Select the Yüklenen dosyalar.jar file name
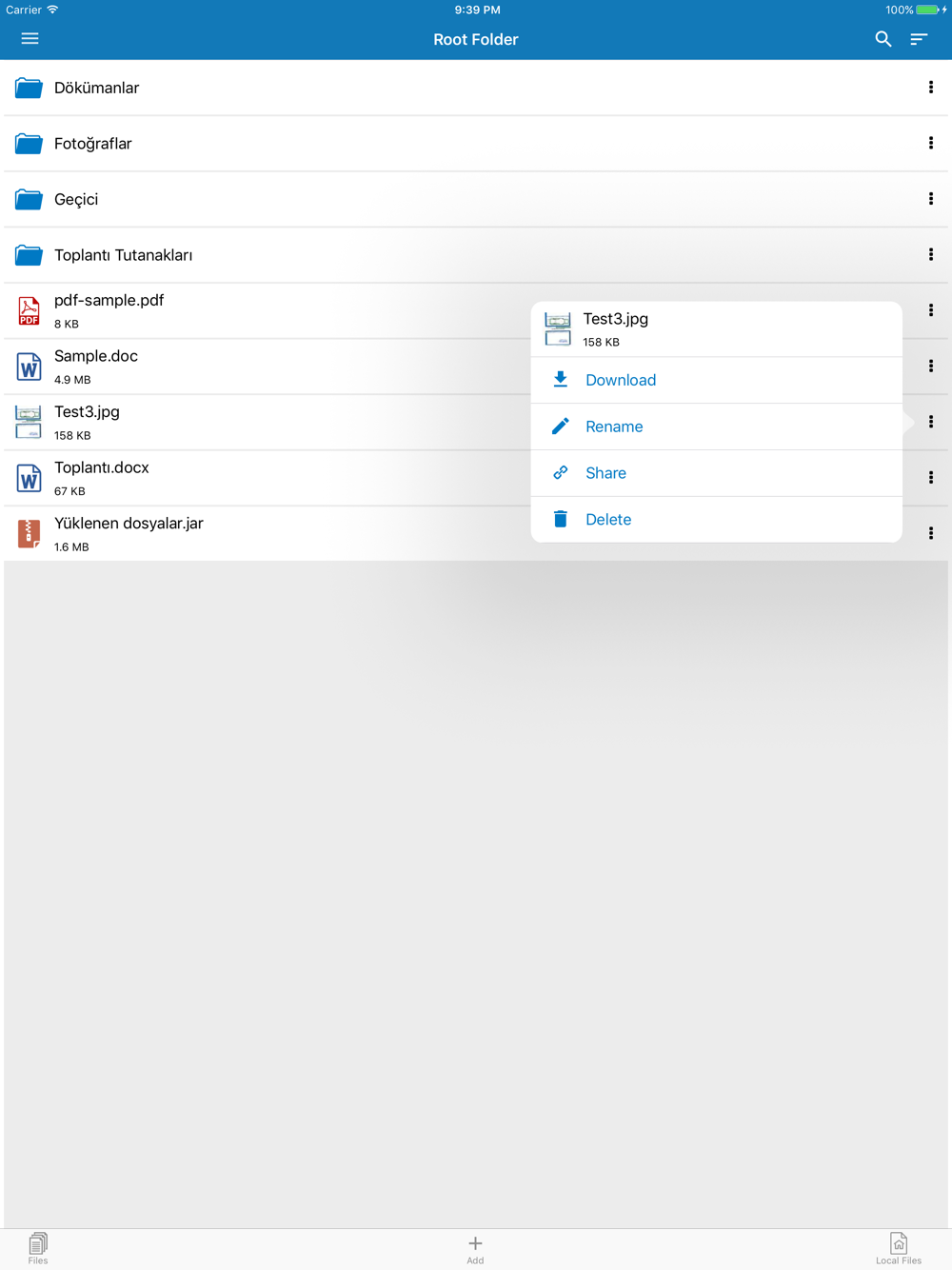The width and height of the screenshot is (952, 1270). tap(129, 524)
